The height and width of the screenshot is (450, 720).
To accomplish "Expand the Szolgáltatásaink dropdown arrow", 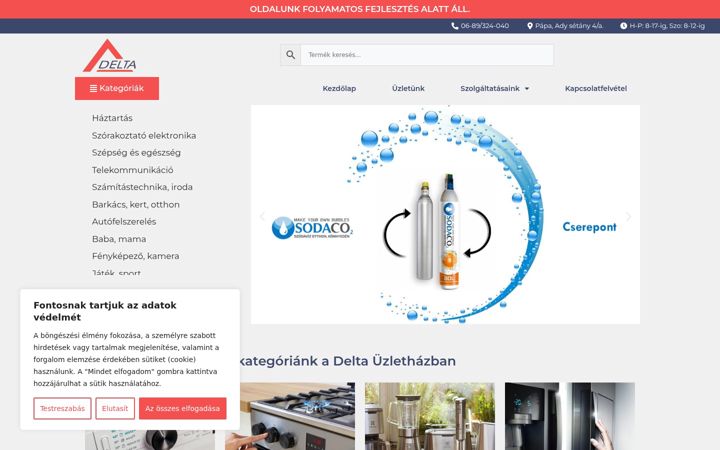I will pos(527,89).
